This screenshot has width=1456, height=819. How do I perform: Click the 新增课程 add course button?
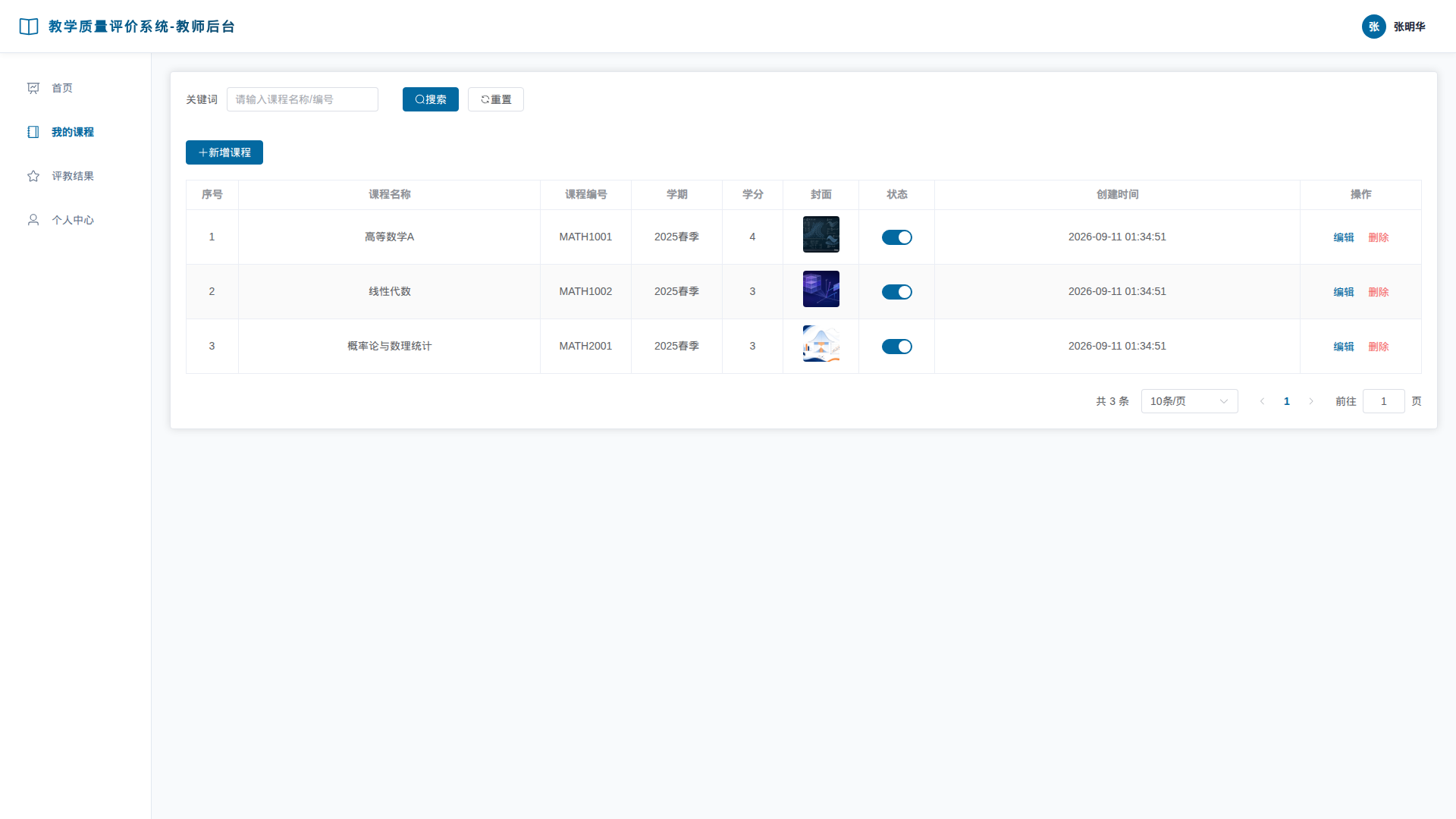[224, 152]
